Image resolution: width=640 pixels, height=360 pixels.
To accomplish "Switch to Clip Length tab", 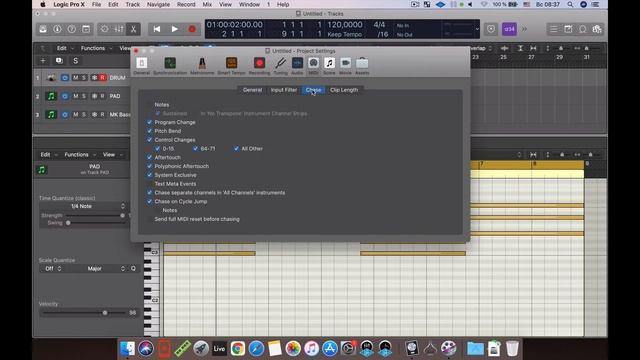I will (344, 90).
